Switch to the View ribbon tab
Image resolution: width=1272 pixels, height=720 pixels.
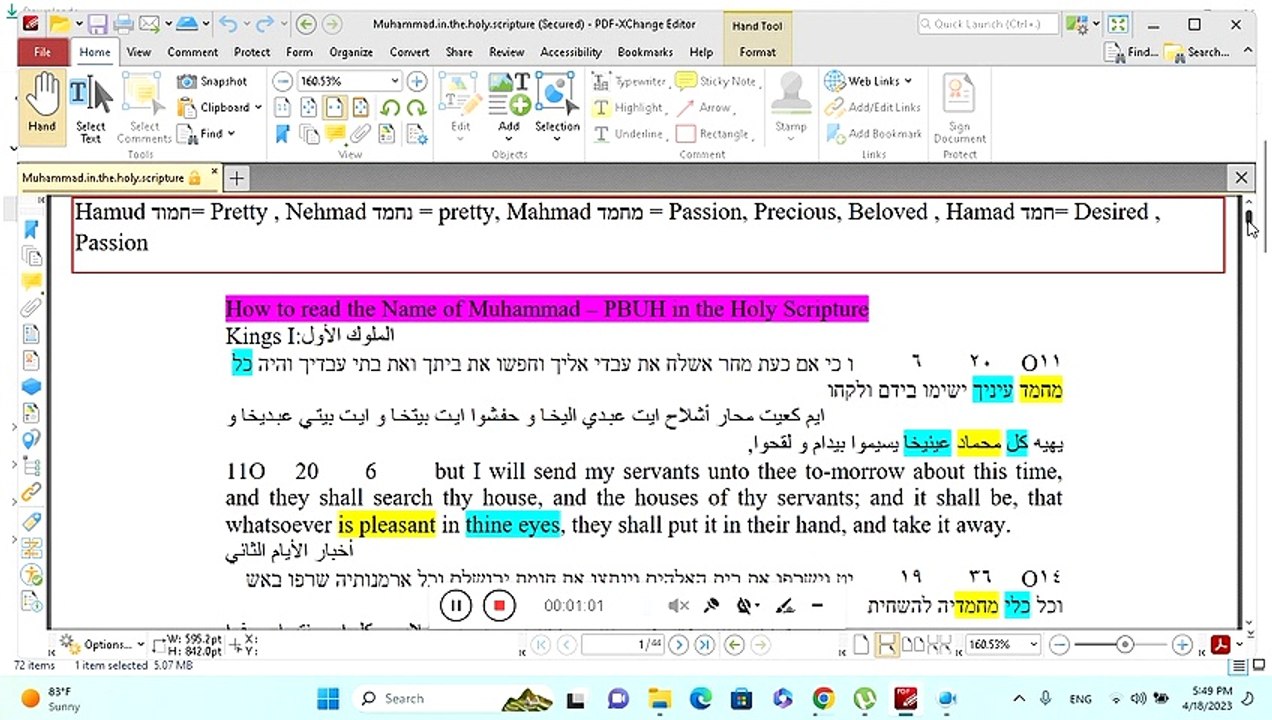pos(139,52)
